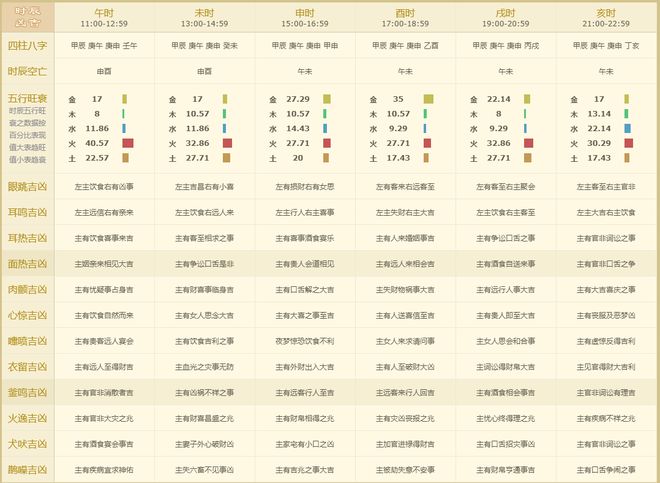The height and width of the screenshot is (483, 660).
Task: Click the cell 左主吉昌右有小喜
Action: coord(205,187)
